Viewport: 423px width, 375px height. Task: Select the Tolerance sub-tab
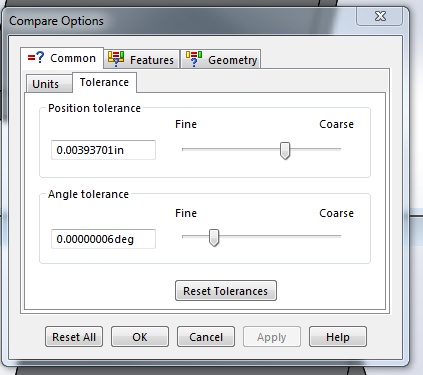click(104, 82)
